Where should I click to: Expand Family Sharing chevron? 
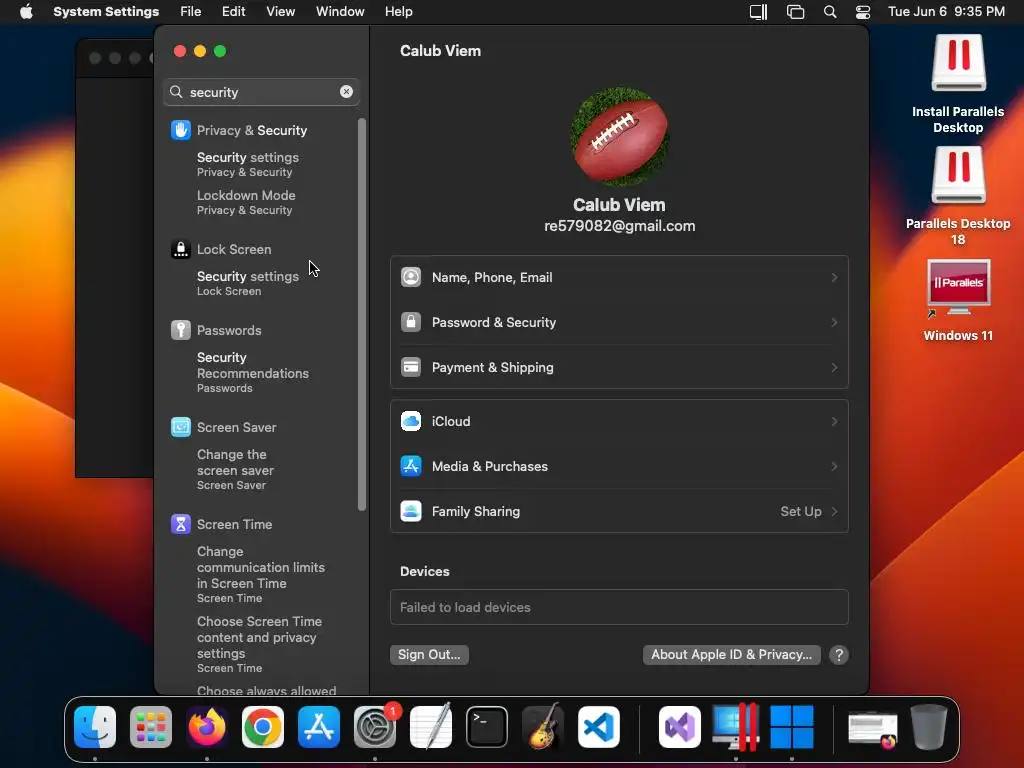[x=834, y=512]
